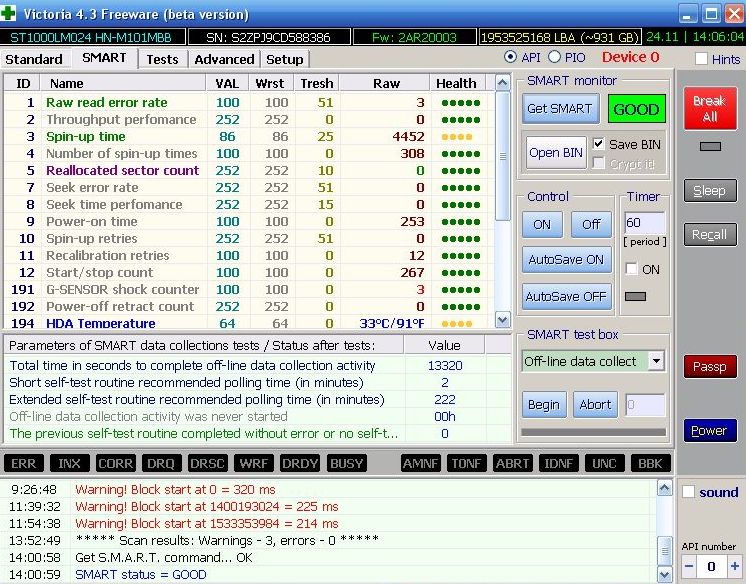
Task: Click the Timer period input field
Action: point(644,223)
